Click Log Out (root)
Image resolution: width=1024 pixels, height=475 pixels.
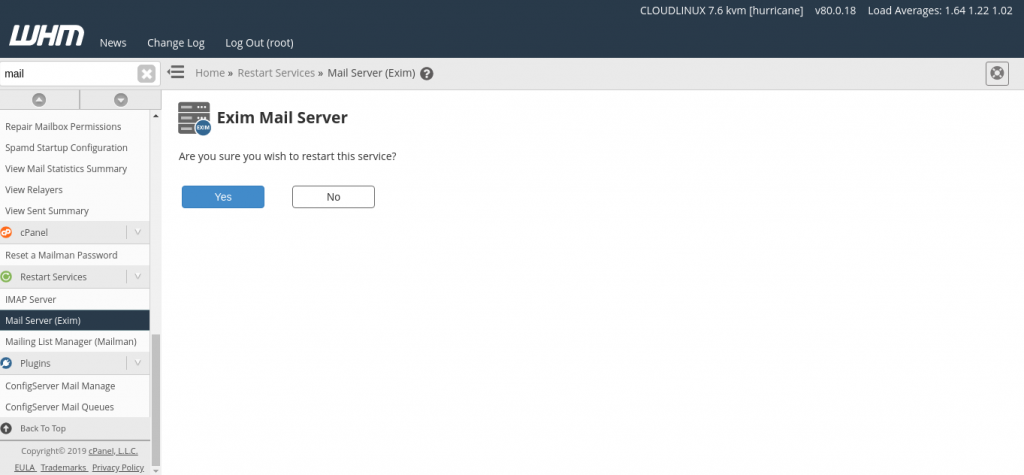pyautogui.click(x=259, y=42)
